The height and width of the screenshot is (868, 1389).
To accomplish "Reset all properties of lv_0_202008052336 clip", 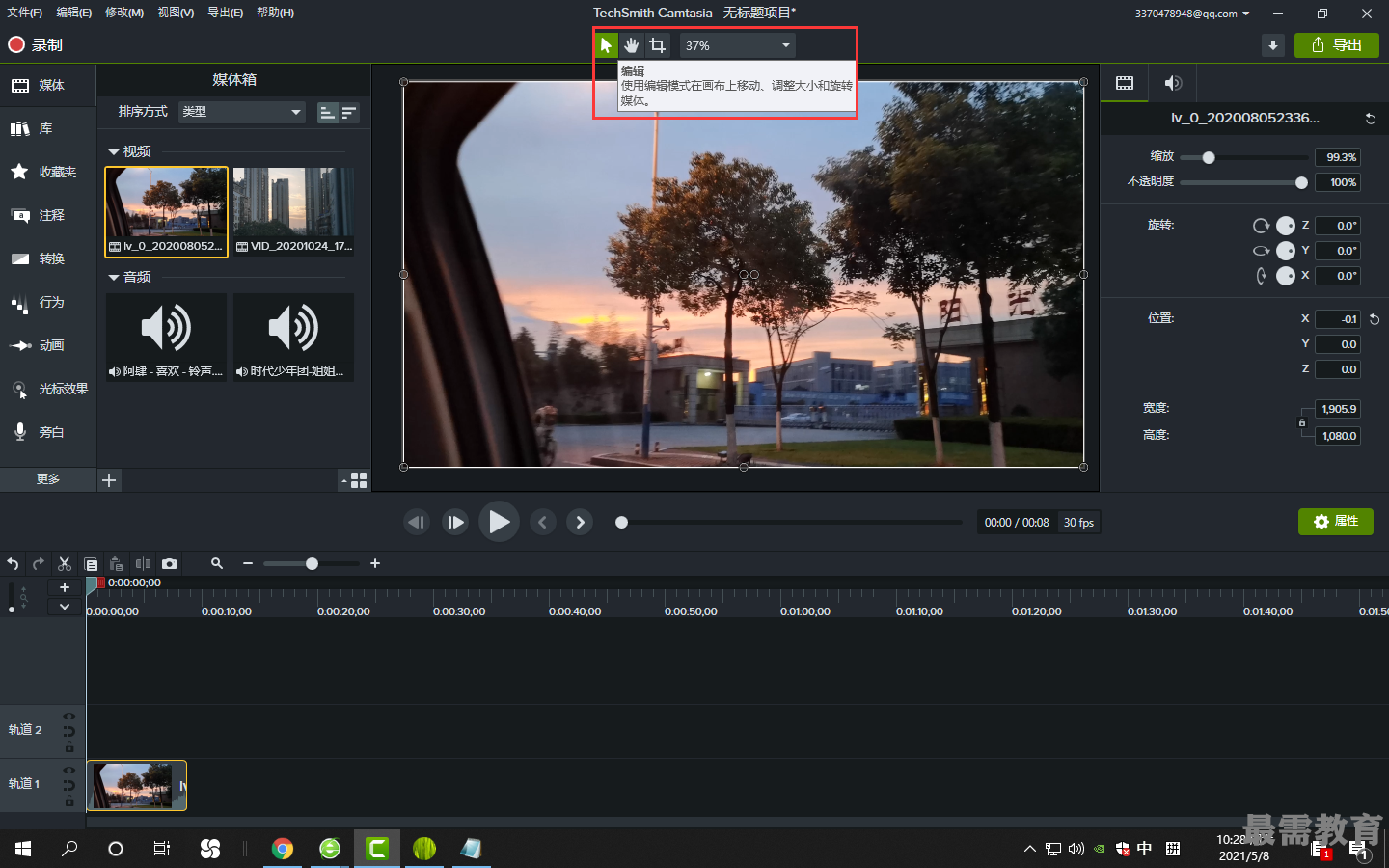I will point(1371,119).
